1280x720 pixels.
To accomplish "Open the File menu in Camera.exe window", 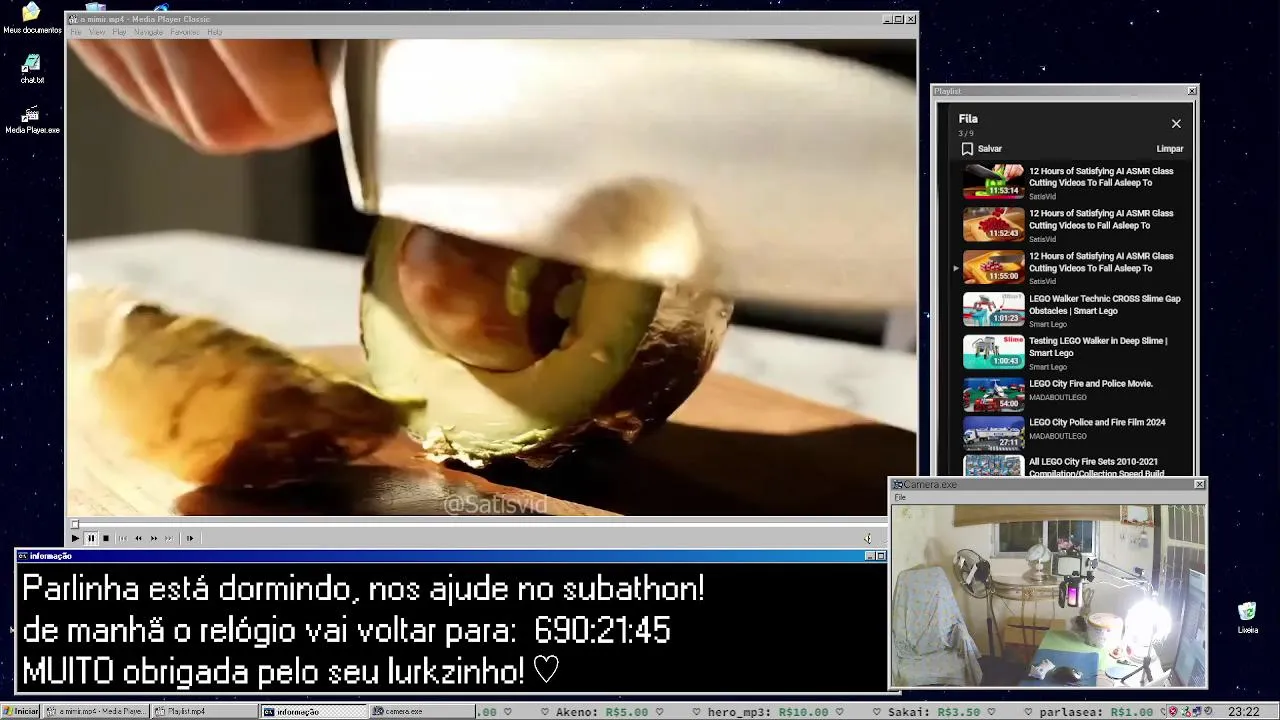I will point(900,497).
